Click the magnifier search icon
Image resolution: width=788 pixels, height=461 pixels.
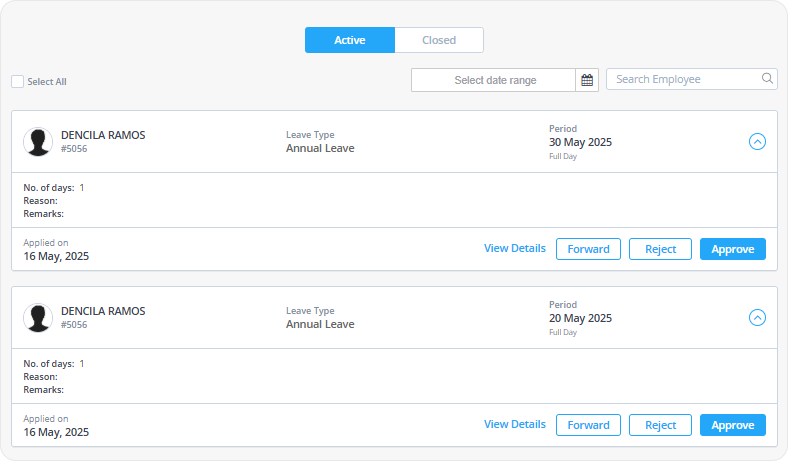click(x=767, y=78)
